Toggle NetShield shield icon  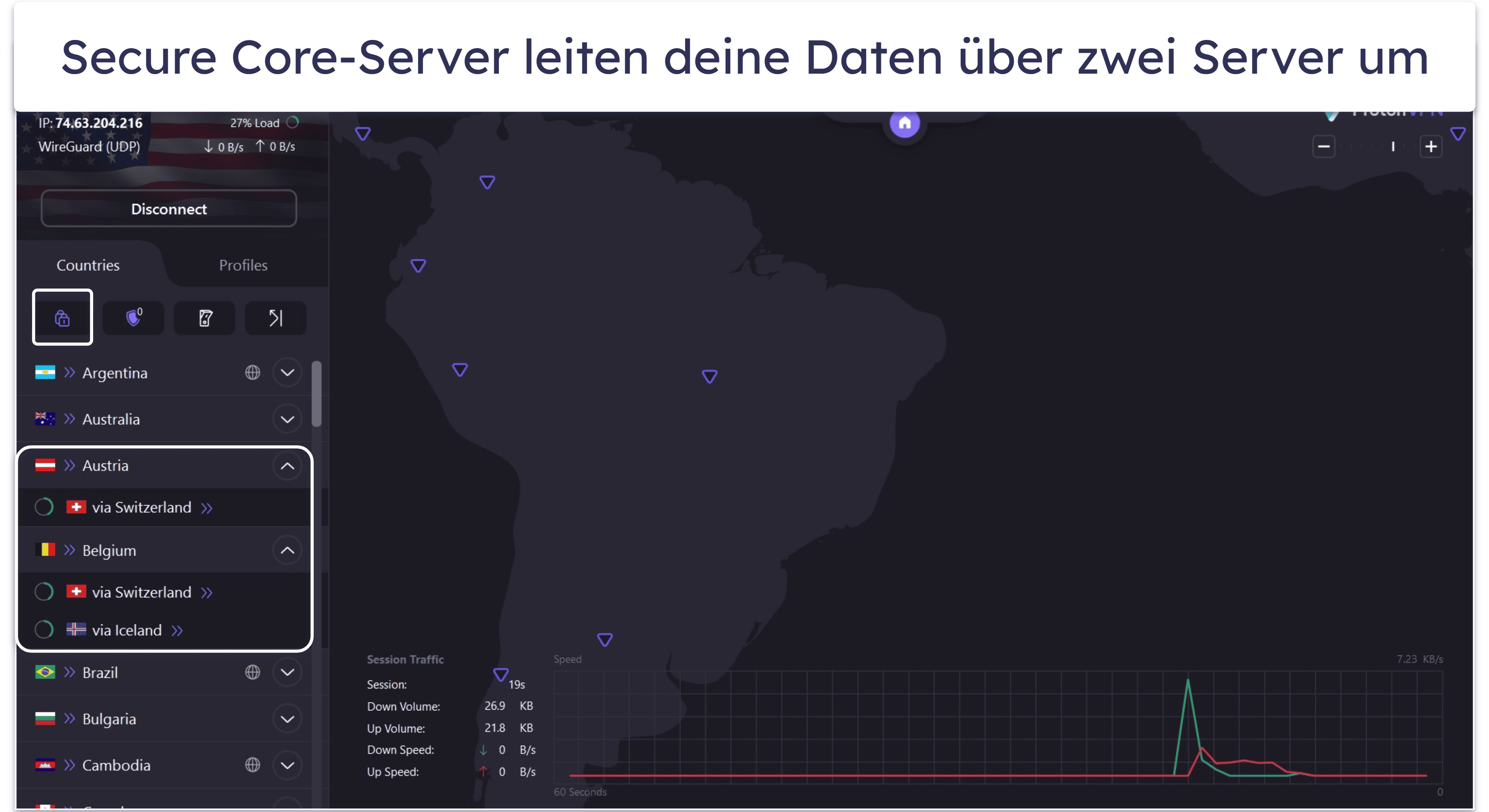pyautogui.click(x=133, y=317)
